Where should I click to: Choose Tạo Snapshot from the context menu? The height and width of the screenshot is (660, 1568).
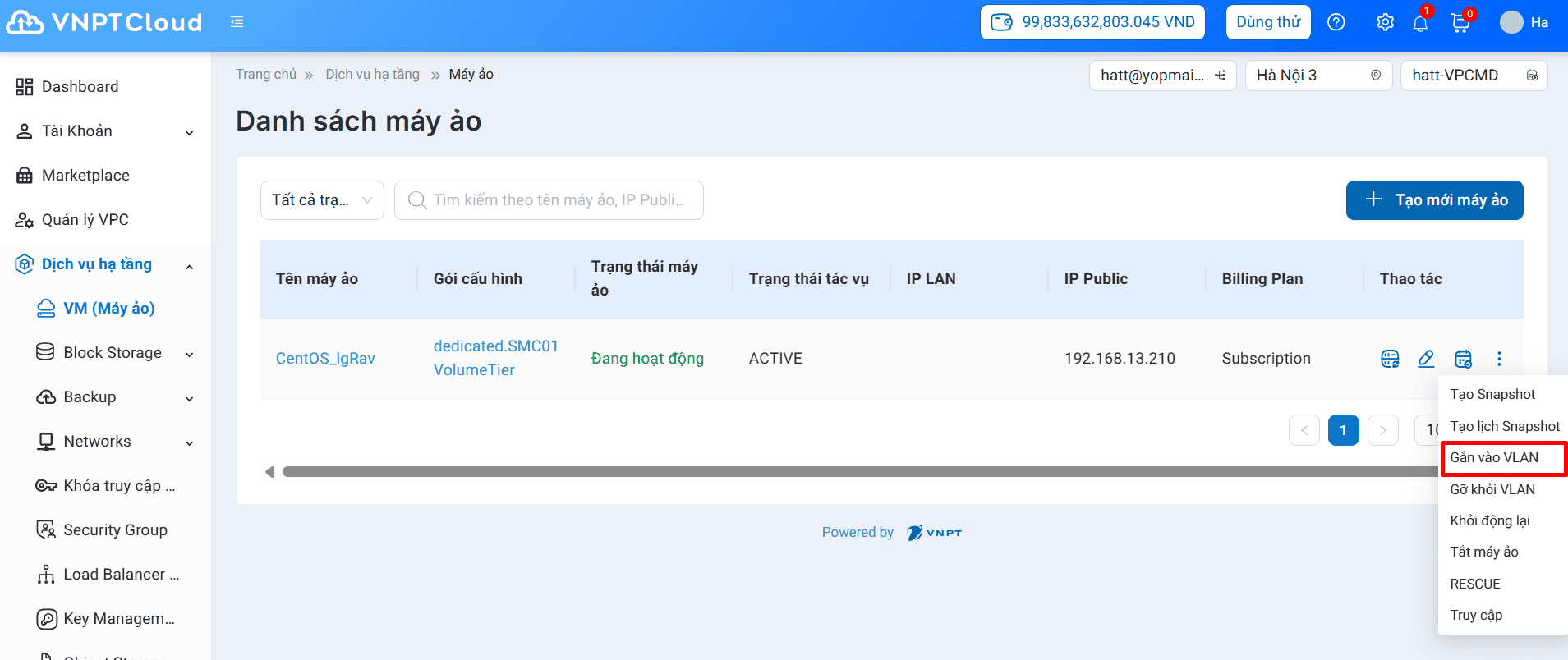point(1492,395)
